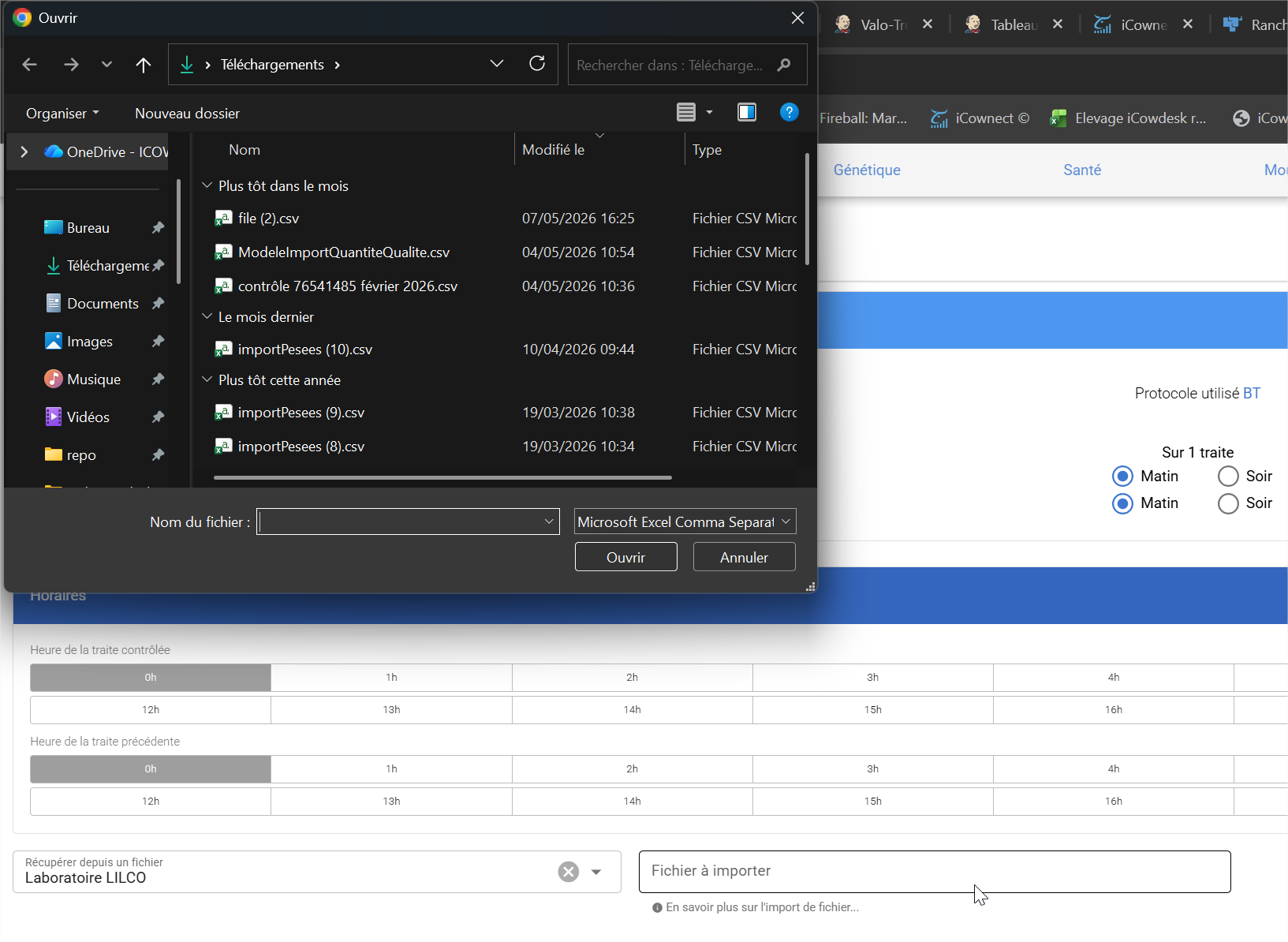This screenshot has width=1288, height=942.
Task: Click the Ouvrir button
Action: [626, 557]
